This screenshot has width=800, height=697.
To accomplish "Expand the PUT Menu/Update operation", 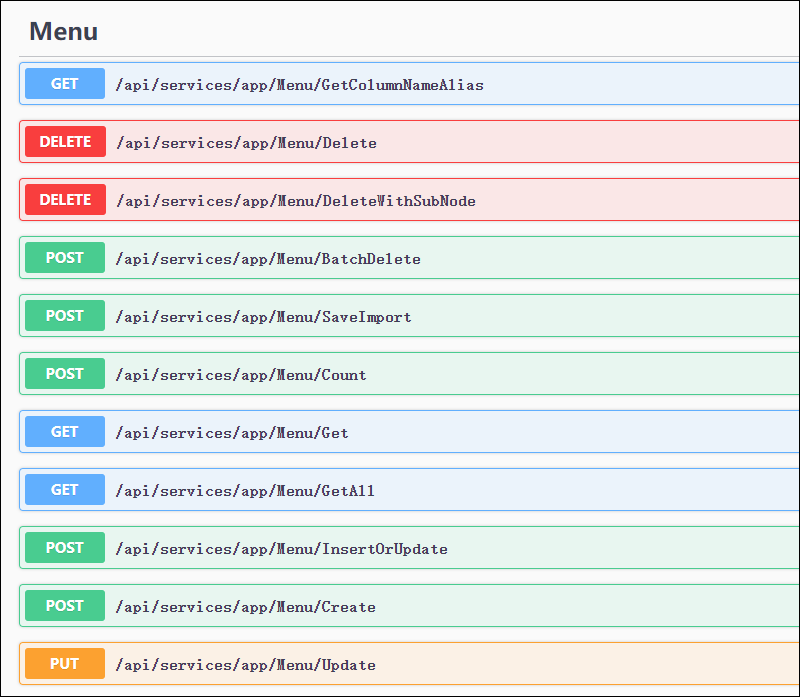I will click(x=409, y=663).
